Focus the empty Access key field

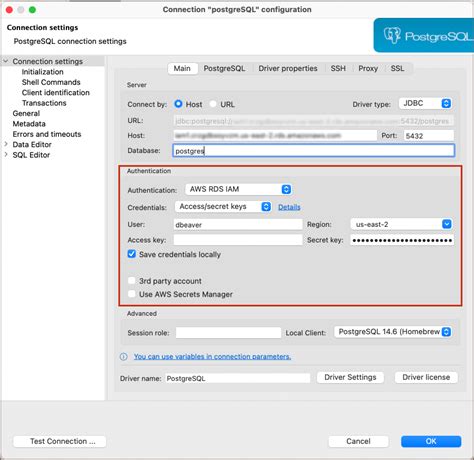point(238,240)
